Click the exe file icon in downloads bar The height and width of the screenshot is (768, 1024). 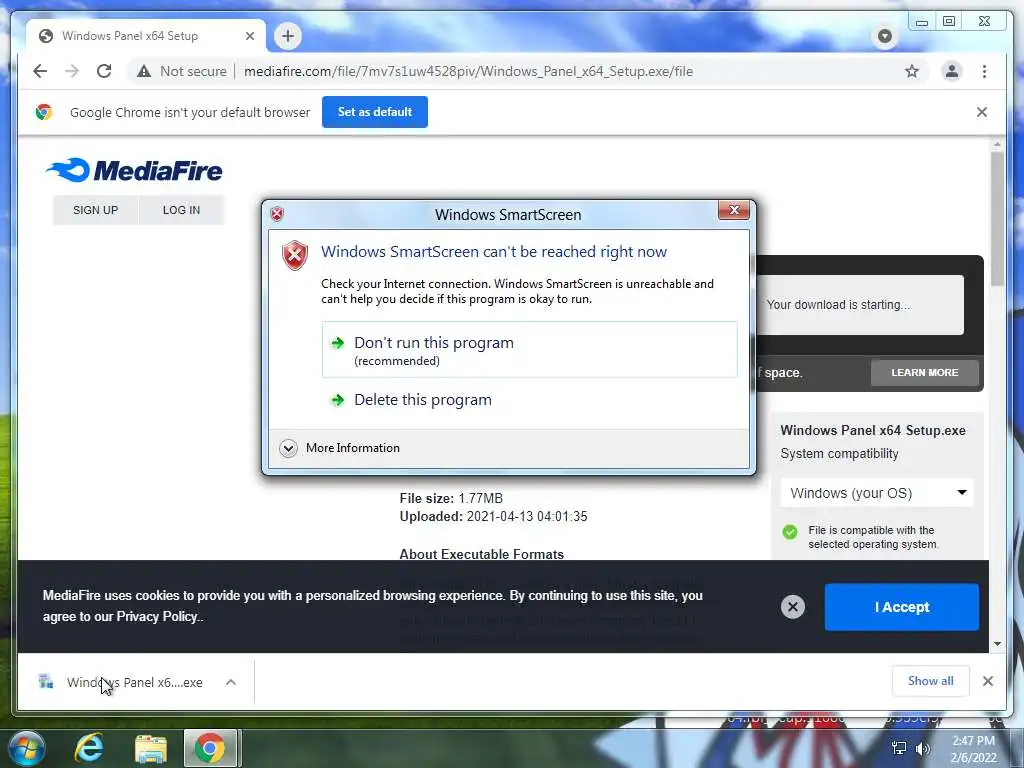pyautogui.click(x=46, y=682)
